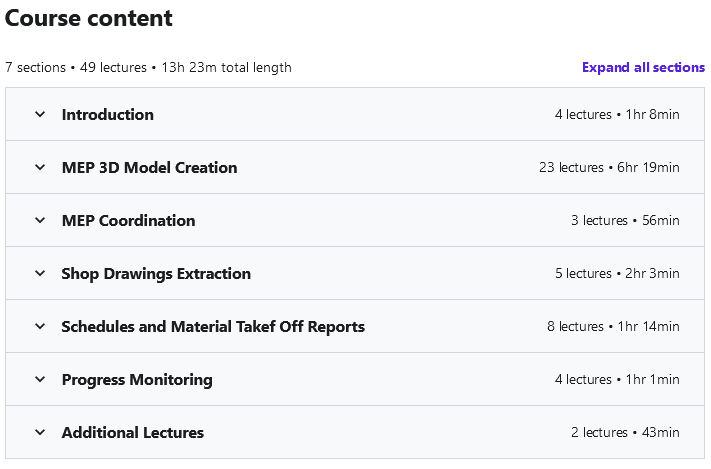Expand the Progress Monitoring chevron
711x469 pixels.
click(x=40, y=379)
